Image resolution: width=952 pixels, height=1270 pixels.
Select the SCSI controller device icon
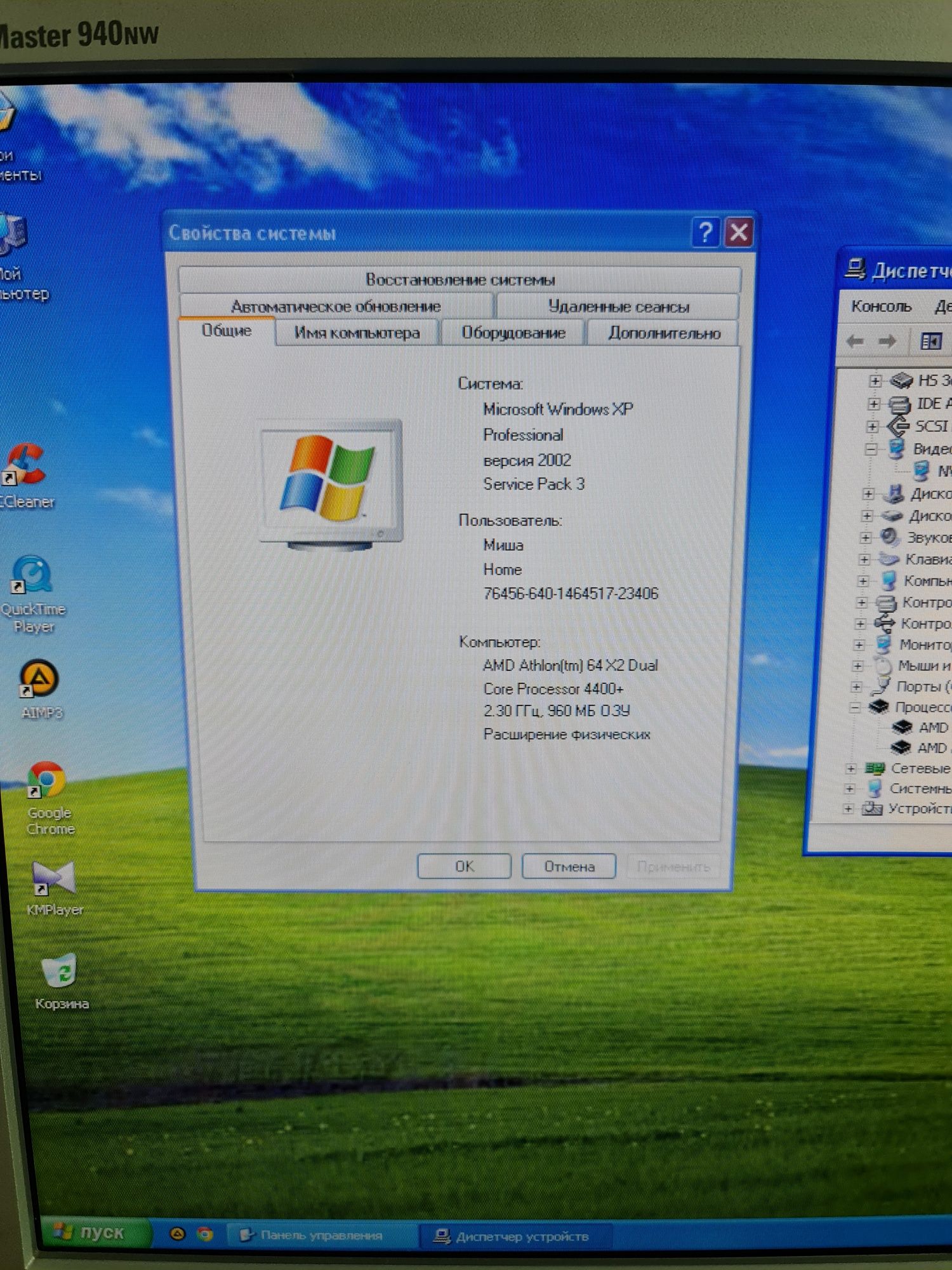click(x=898, y=426)
